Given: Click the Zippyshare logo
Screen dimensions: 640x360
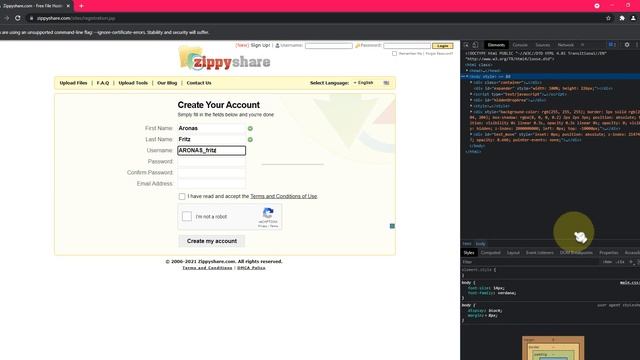Looking at the screenshot, I should tap(224, 59).
